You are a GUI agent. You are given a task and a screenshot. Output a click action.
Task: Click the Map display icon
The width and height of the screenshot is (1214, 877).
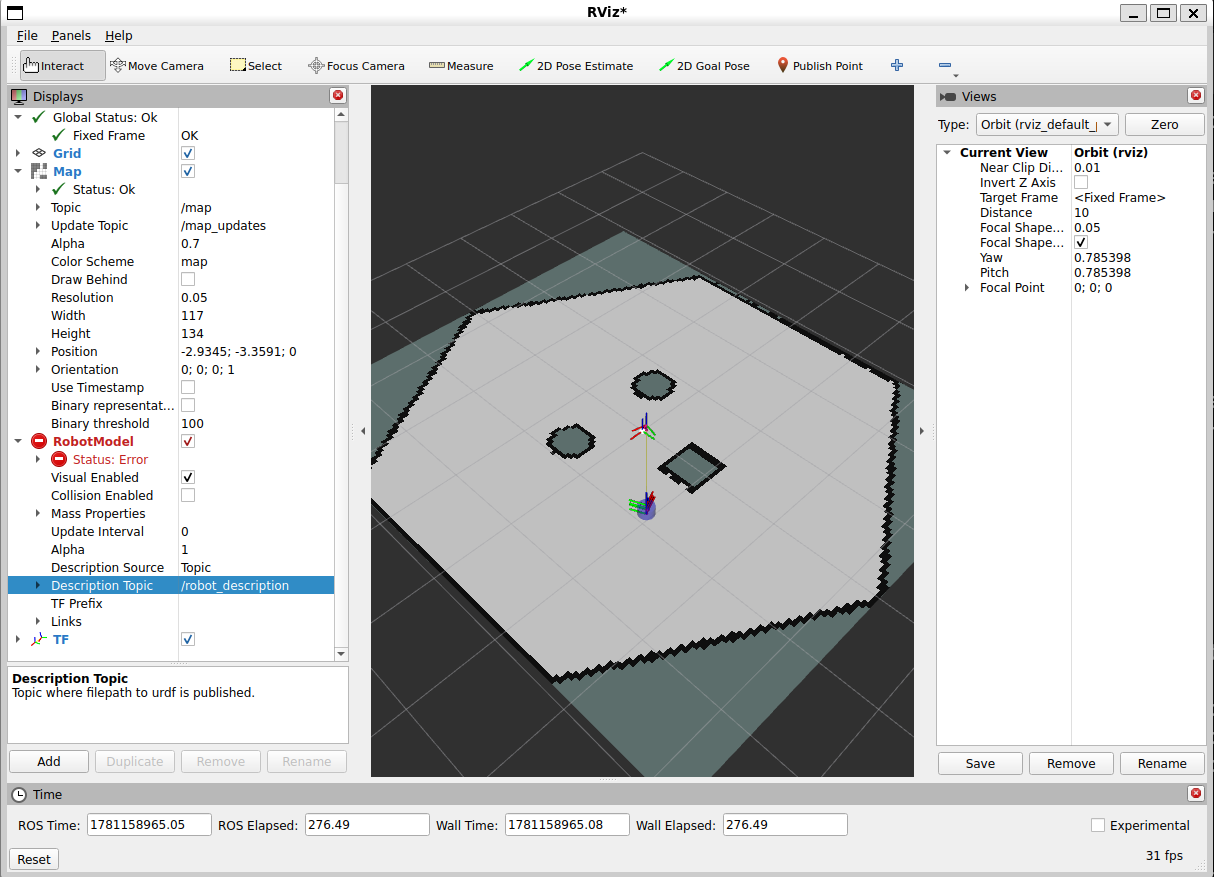pyautogui.click(x=40, y=171)
